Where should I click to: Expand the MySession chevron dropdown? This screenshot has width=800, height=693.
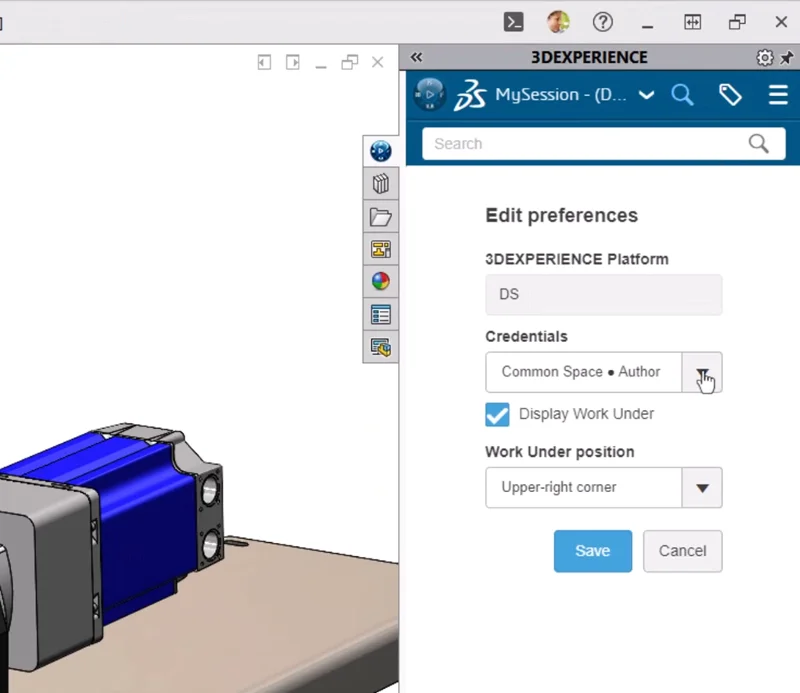(646, 95)
